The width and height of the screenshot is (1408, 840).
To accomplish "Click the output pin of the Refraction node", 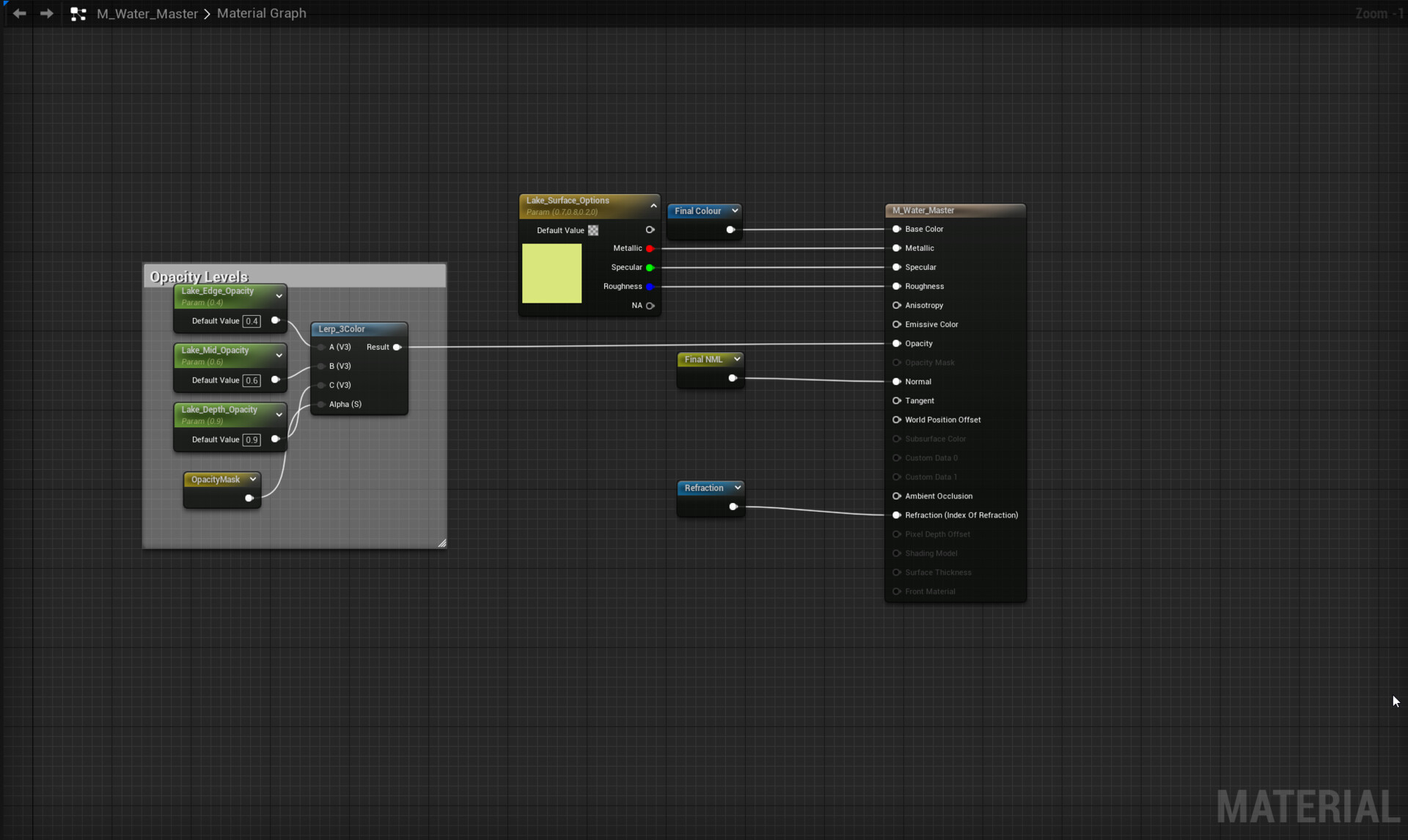I will click(733, 506).
